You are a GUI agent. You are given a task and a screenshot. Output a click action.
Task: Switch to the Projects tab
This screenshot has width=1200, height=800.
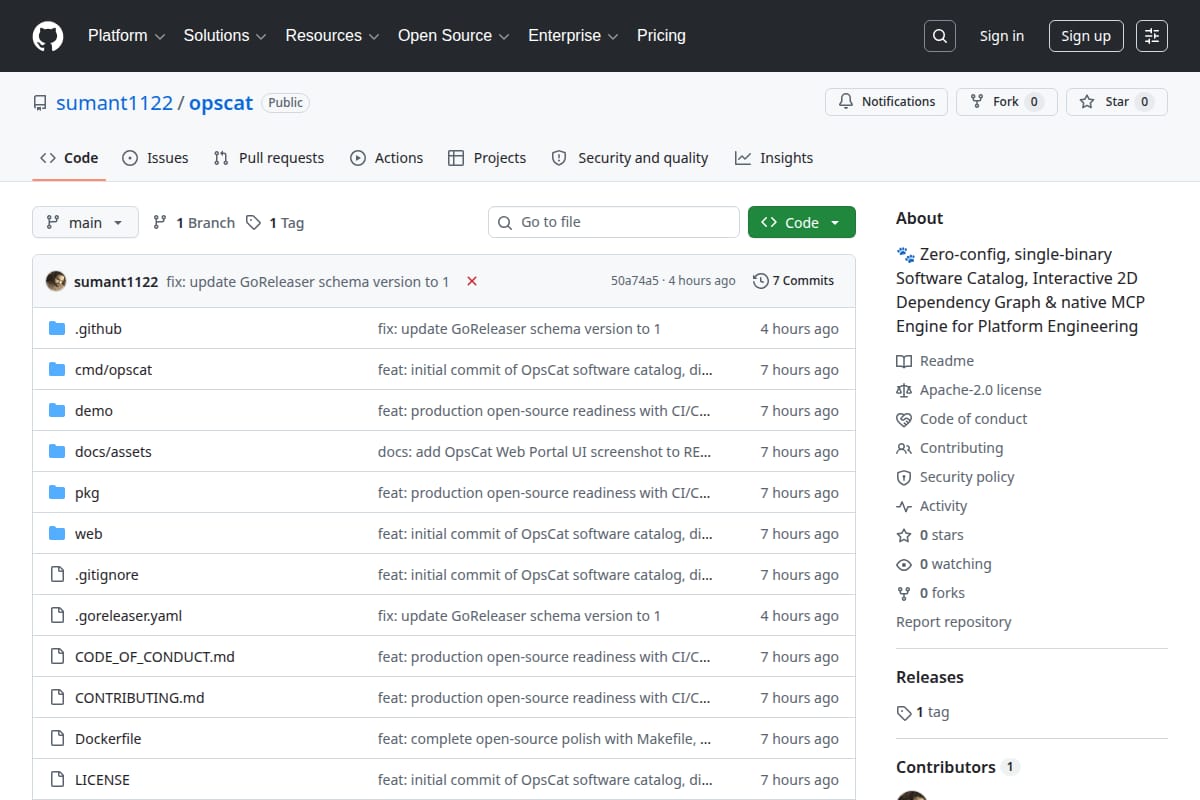487,158
